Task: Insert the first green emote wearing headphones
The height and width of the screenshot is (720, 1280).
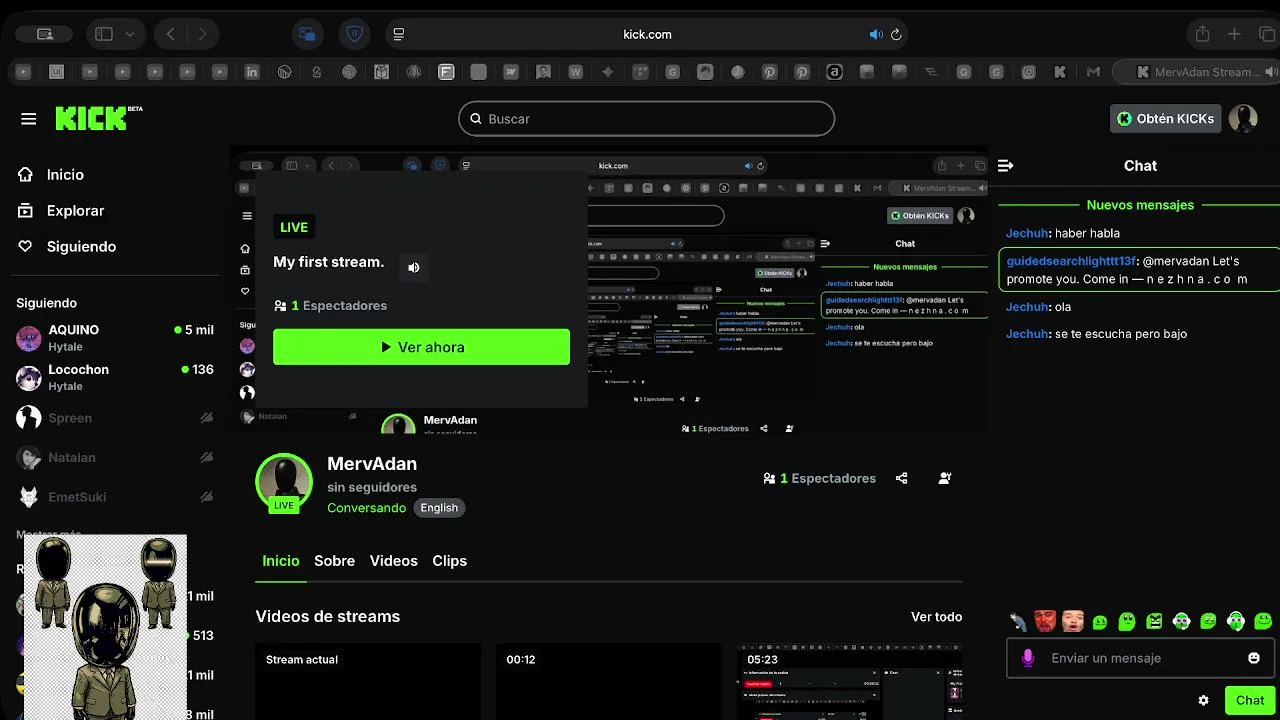Action: [1181, 621]
